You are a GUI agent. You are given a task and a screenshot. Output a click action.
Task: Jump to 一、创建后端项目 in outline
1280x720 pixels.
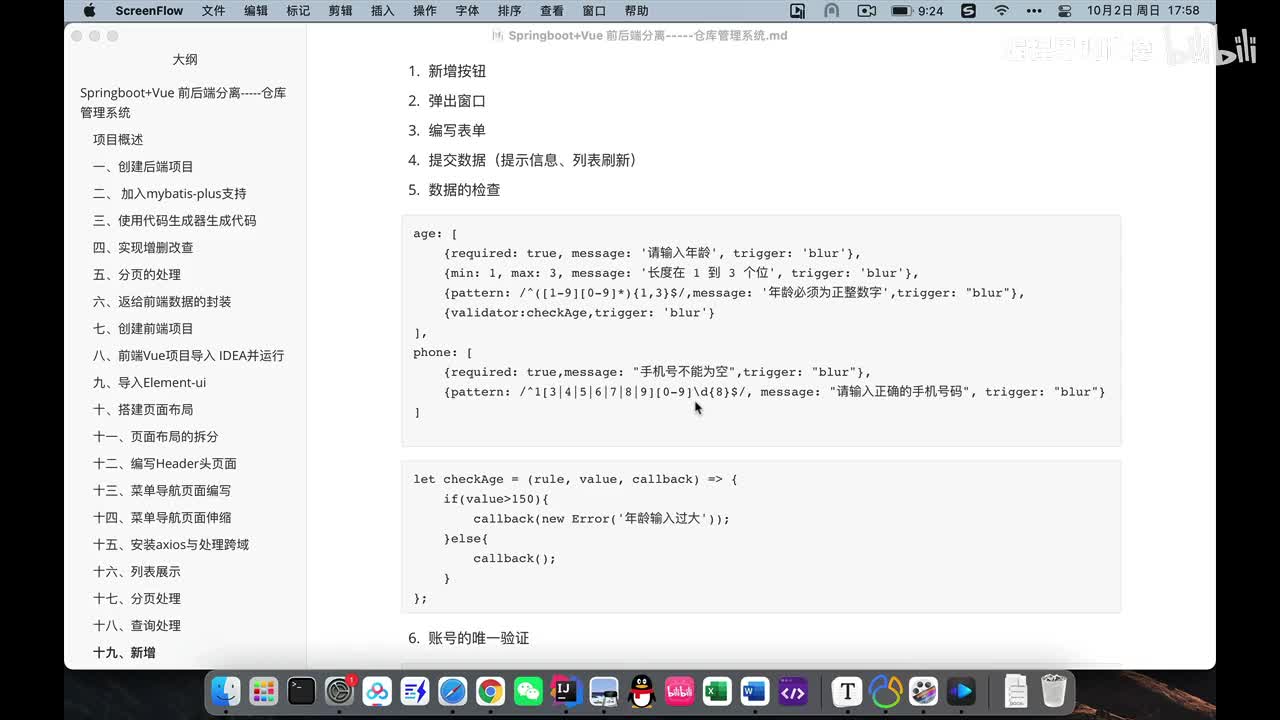[x=143, y=167]
